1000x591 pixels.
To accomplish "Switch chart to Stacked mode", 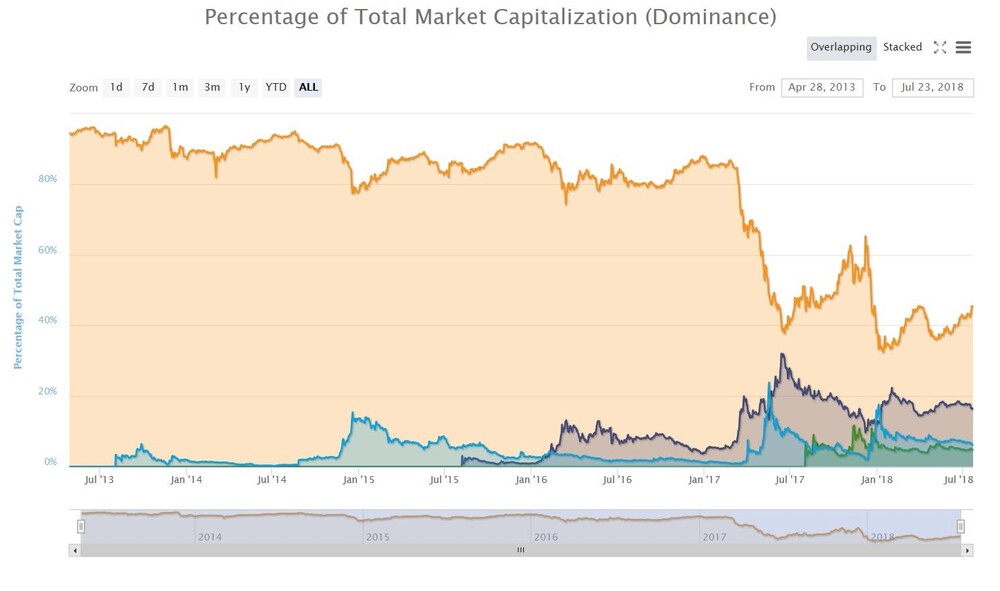I will pyautogui.click(x=902, y=47).
